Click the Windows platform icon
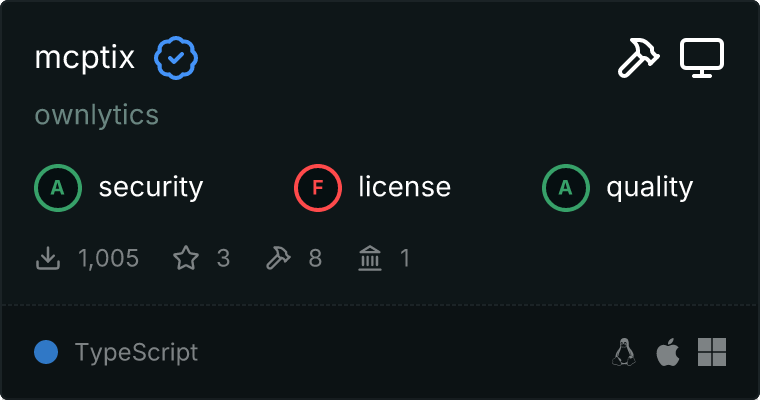This screenshot has width=760, height=400. (x=712, y=352)
